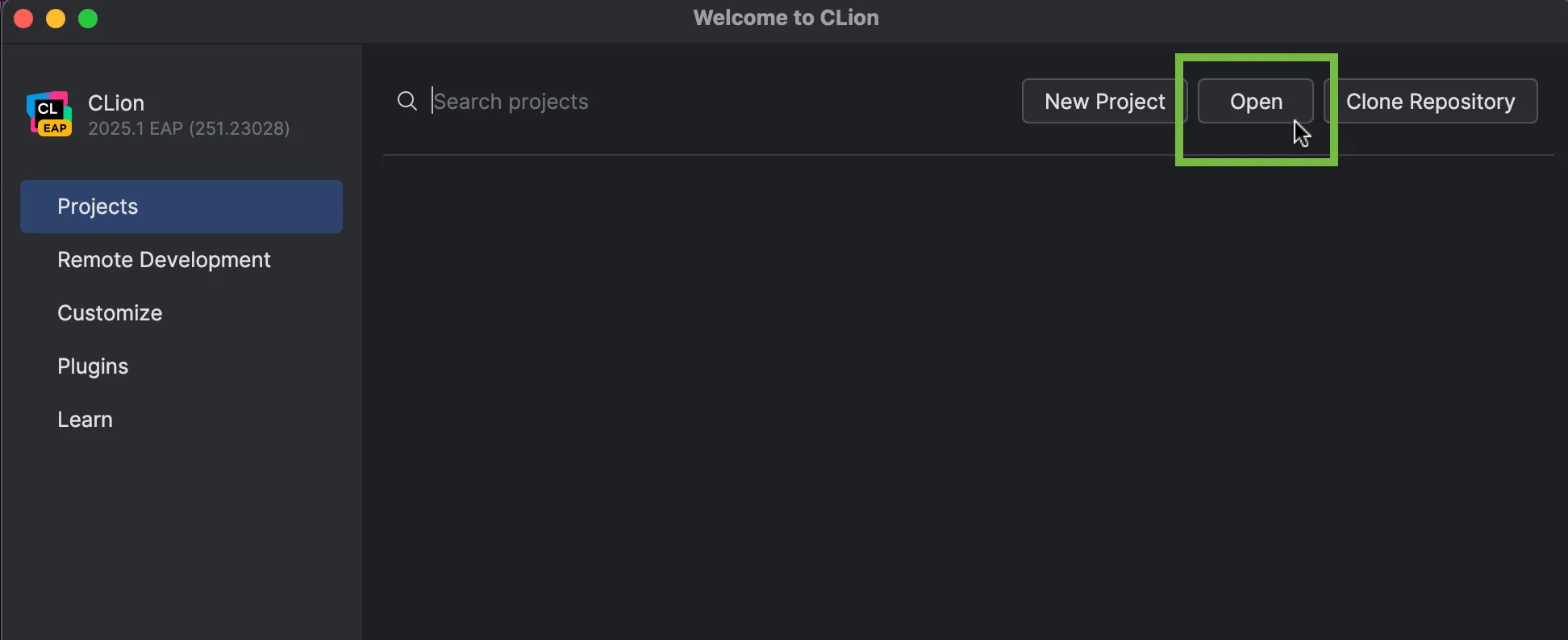
Task: Show the Learn tab
Action: [x=85, y=420]
